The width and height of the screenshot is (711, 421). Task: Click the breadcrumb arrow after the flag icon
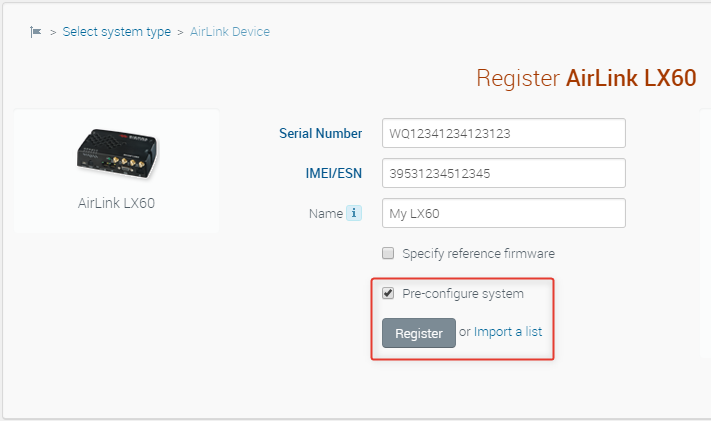point(53,33)
